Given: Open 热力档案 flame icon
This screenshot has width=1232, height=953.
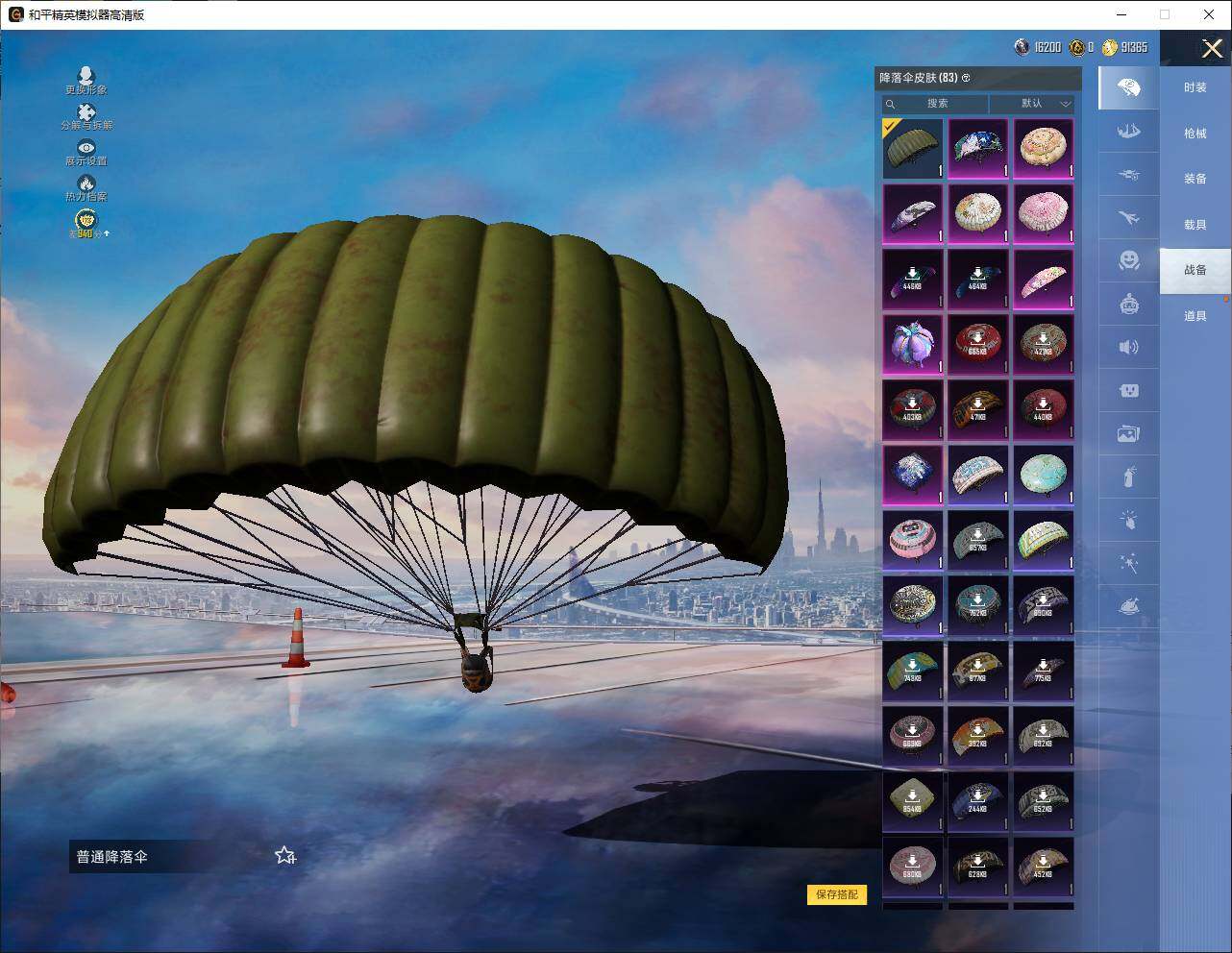Looking at the screenshot, I should 86,183.
